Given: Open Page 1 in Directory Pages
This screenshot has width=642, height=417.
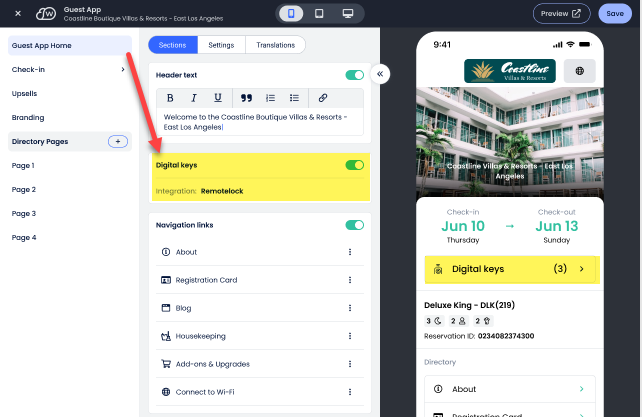Looking at the screenshot, I should click(x=23, y=165).
